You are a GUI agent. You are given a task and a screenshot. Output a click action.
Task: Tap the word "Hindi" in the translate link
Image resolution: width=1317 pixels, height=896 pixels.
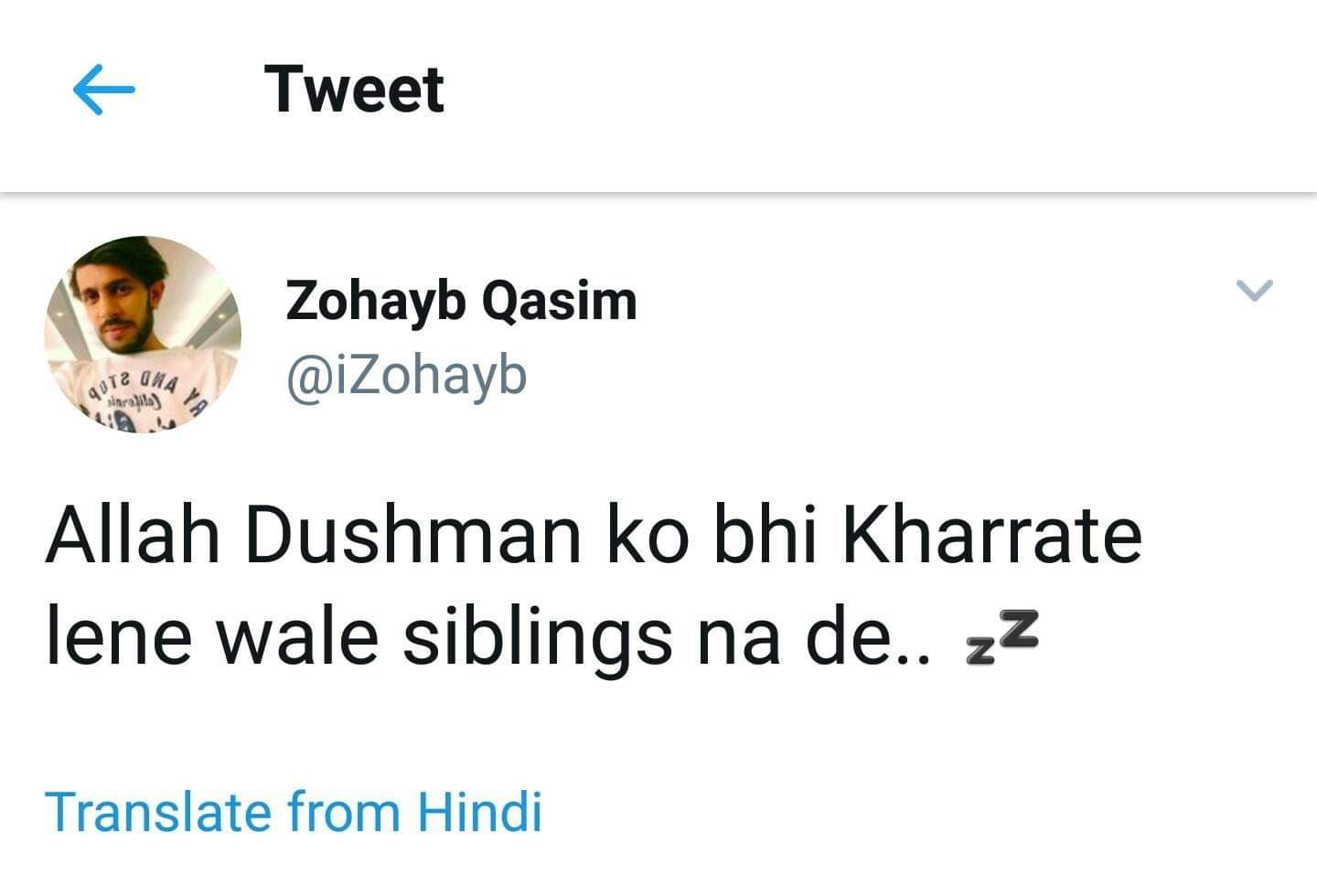[480, 811]
